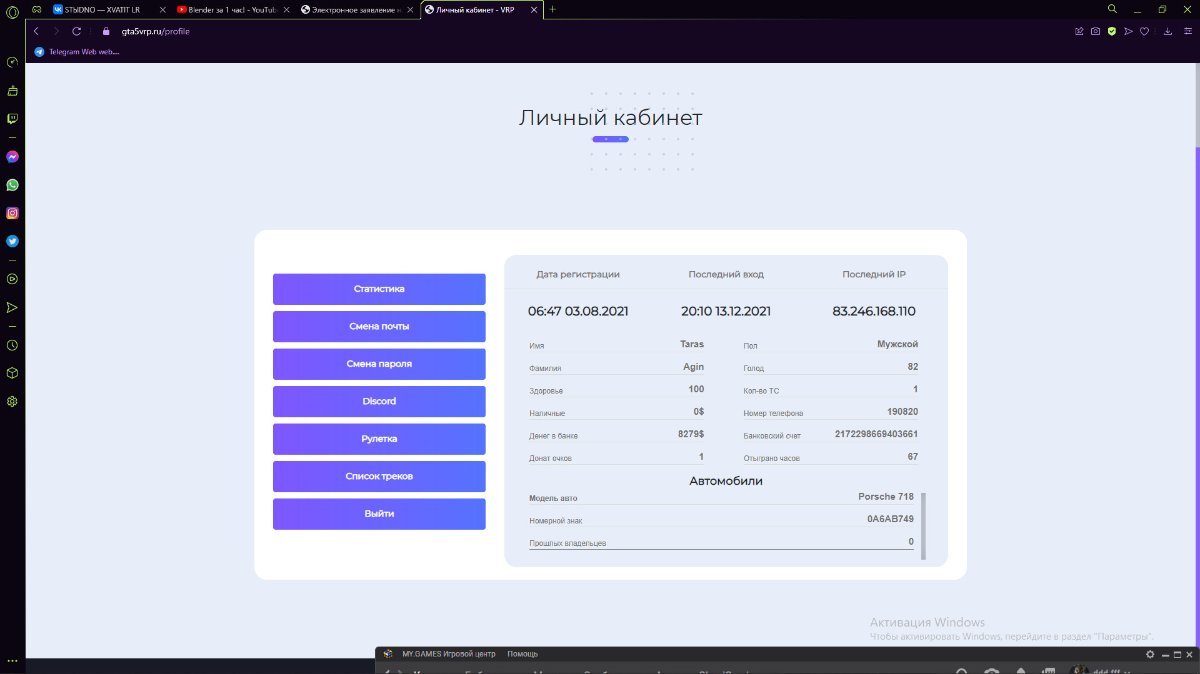Open the Статистика section
1200x674 pixels.
click(x=379, y=289)
